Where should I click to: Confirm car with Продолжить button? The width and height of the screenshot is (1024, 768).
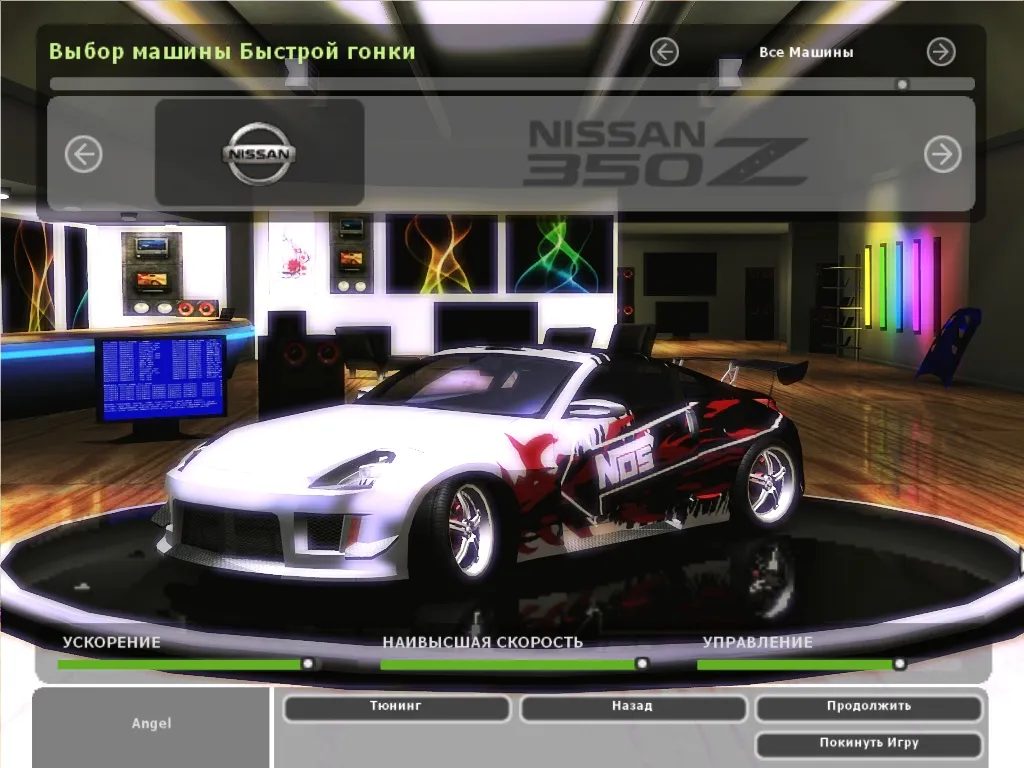tap(869, 708)
